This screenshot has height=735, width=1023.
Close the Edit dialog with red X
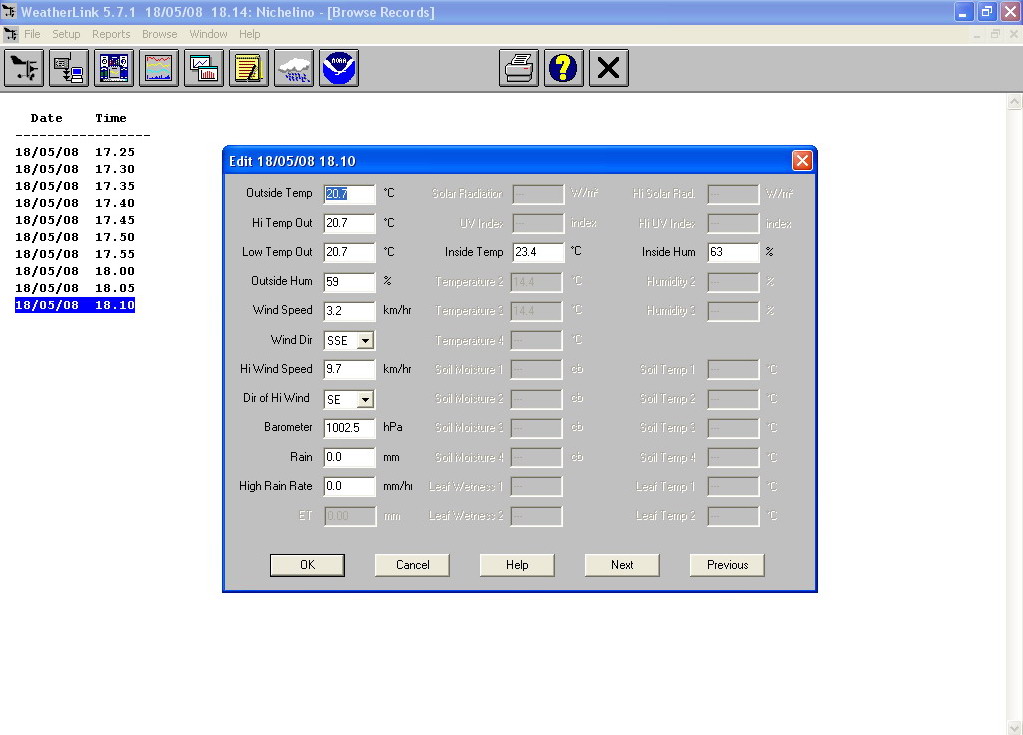802,160
